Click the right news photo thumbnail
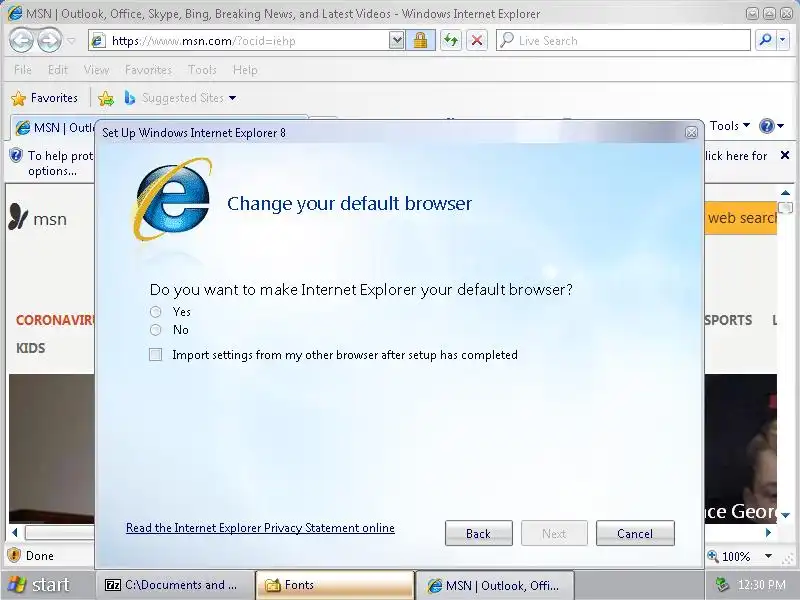Viewport: 800px width, 600px height. tap(741, 448)
